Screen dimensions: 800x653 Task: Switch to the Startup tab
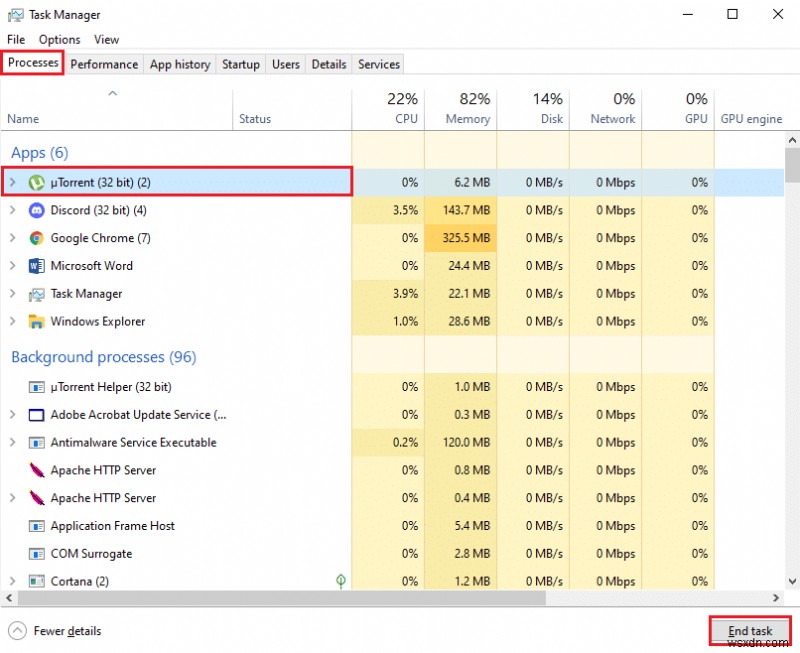point(241,64)
